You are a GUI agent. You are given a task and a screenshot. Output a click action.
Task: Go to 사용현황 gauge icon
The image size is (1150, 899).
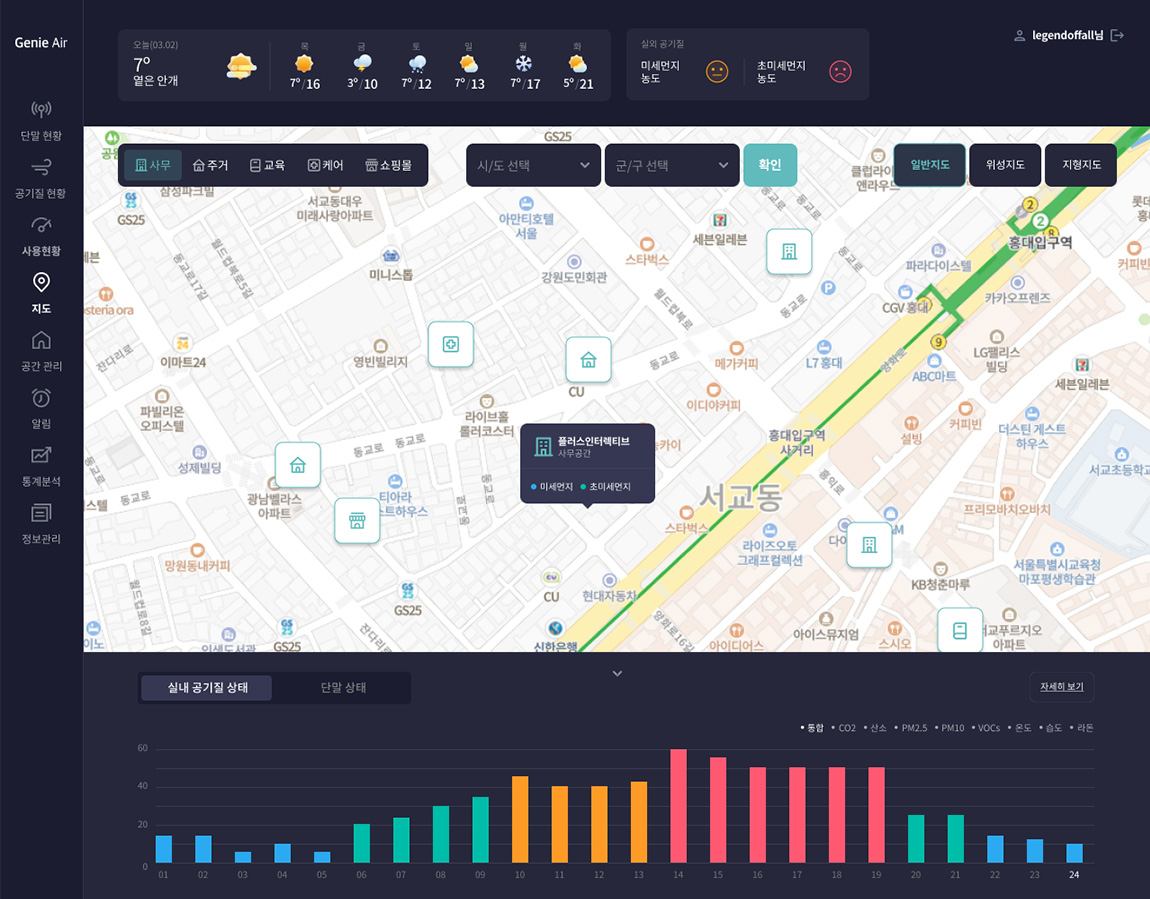[41, 225]
